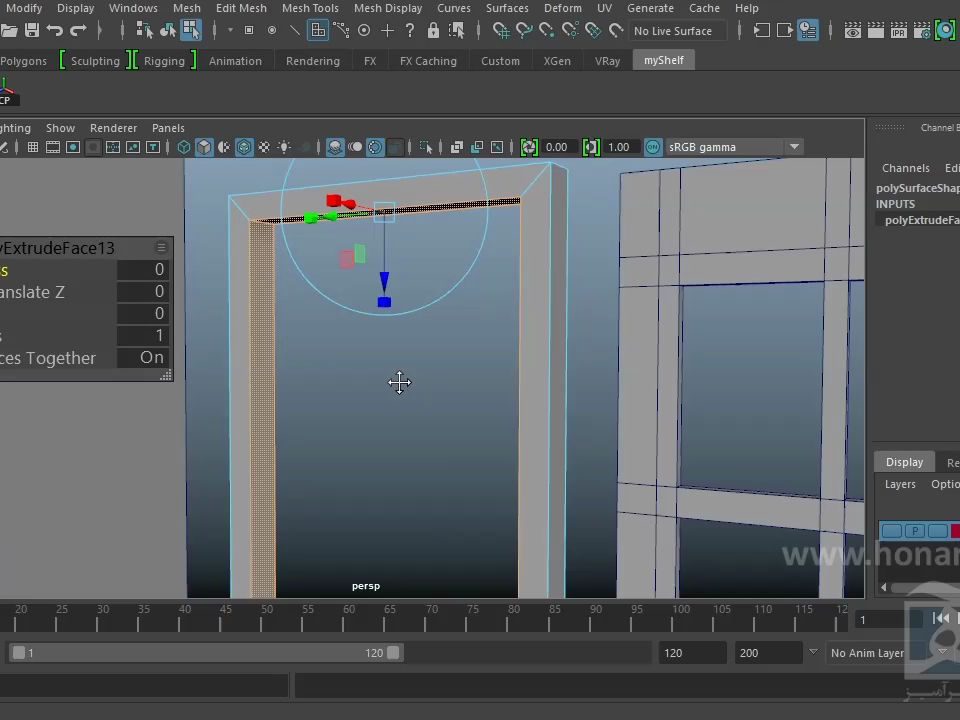Toggle use all lights bulb icon
The image size is (960, 720).
[284, 147]
